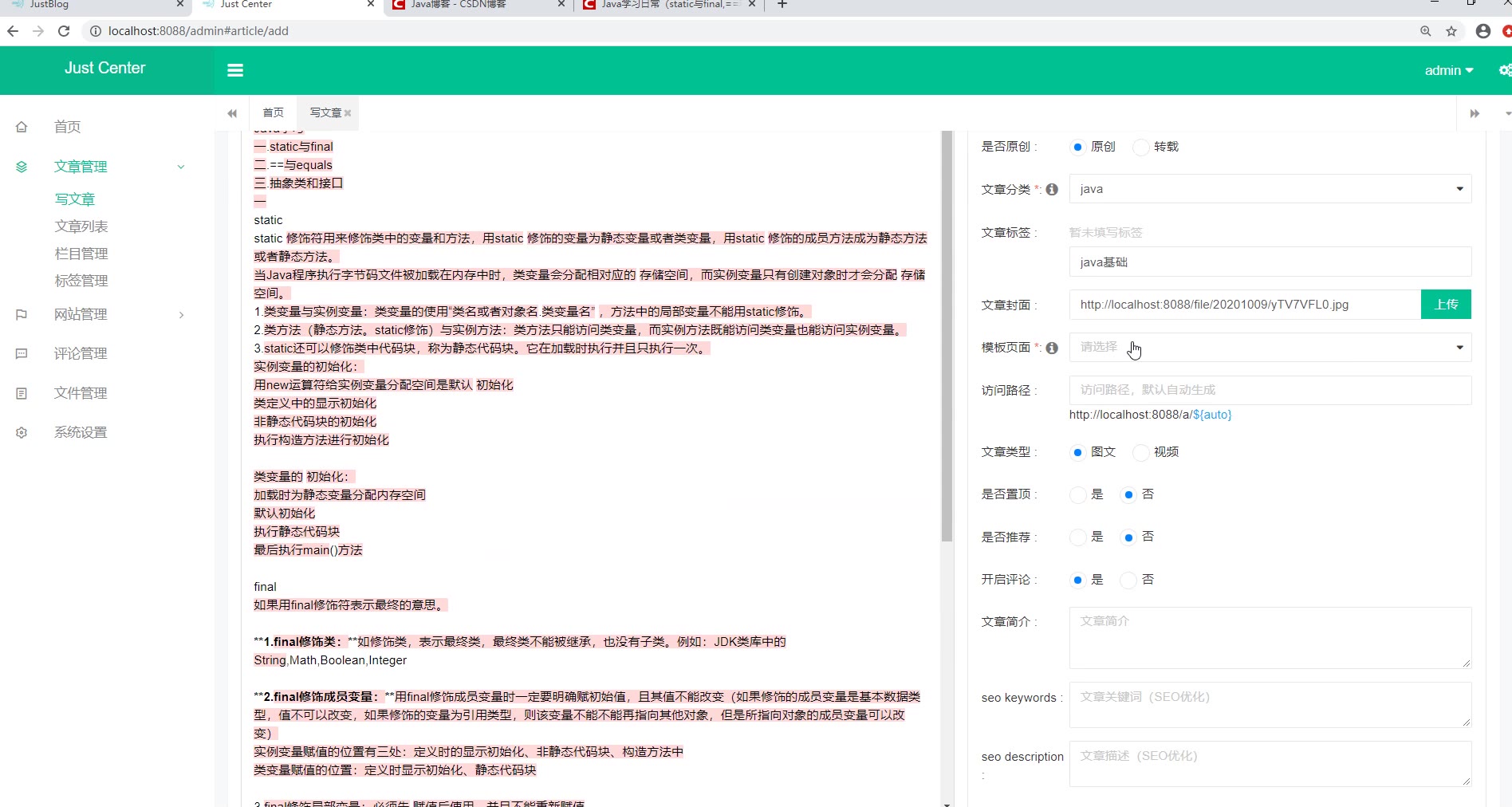
Task: Select the 转载 radio option
Action: pyautogui.click(x=1141, y=147)
